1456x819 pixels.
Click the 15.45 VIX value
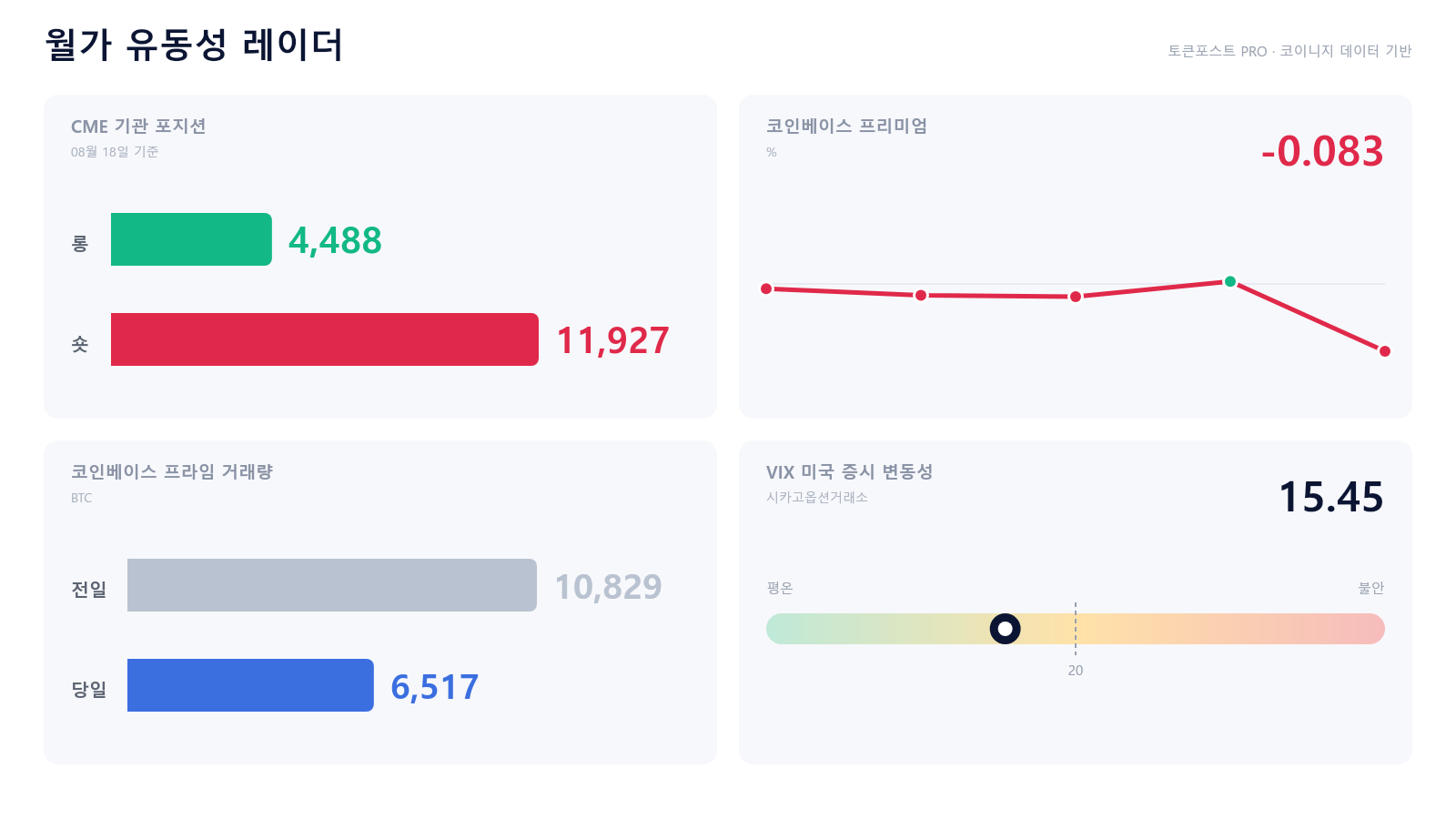pos(1331,497)
